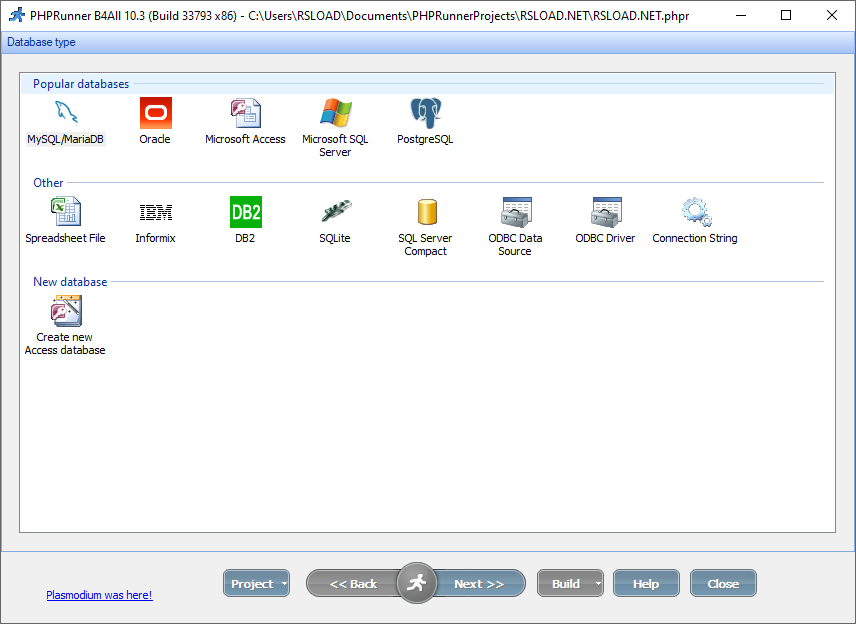Pick the Microsoft Access icon
Screen dimensions: 856x624
point(246,113)
